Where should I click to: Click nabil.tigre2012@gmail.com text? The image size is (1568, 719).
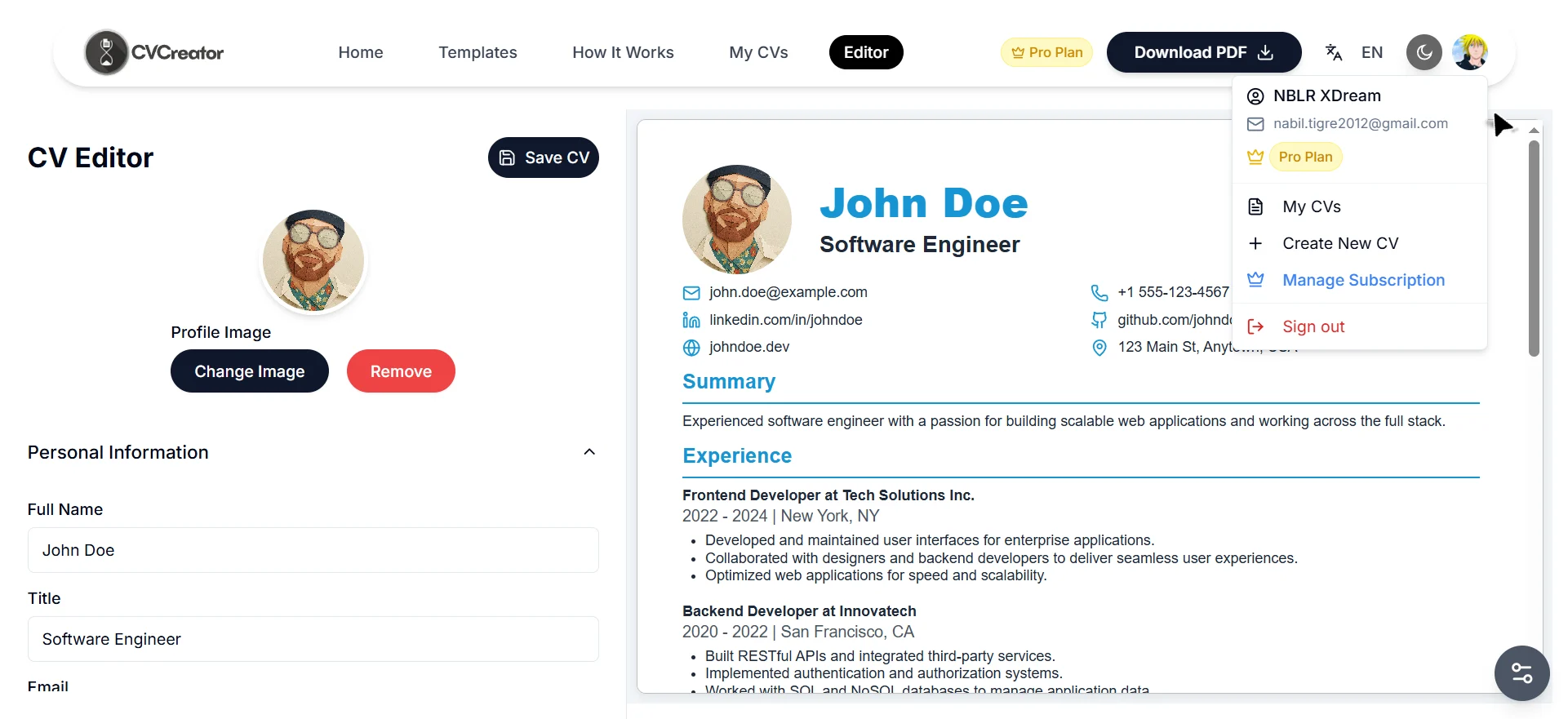[1361, 123]
